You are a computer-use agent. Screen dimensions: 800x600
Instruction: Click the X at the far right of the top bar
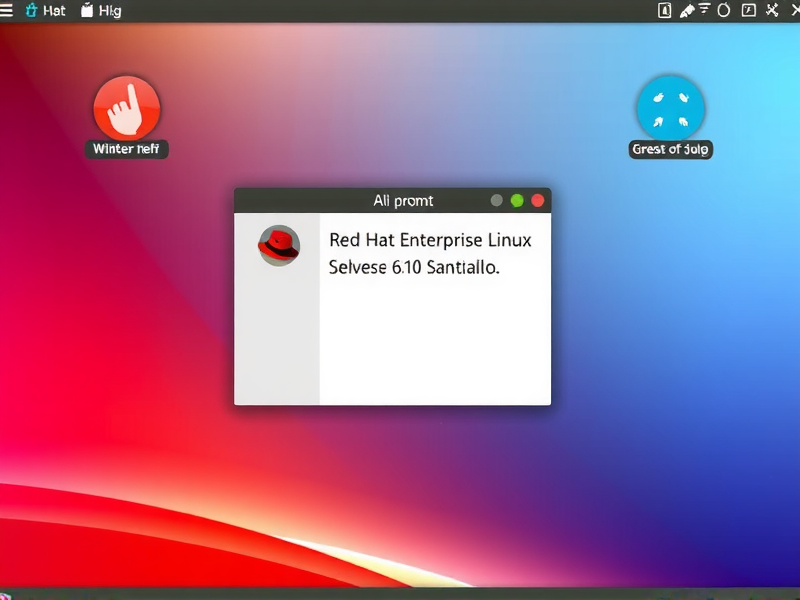793,11
